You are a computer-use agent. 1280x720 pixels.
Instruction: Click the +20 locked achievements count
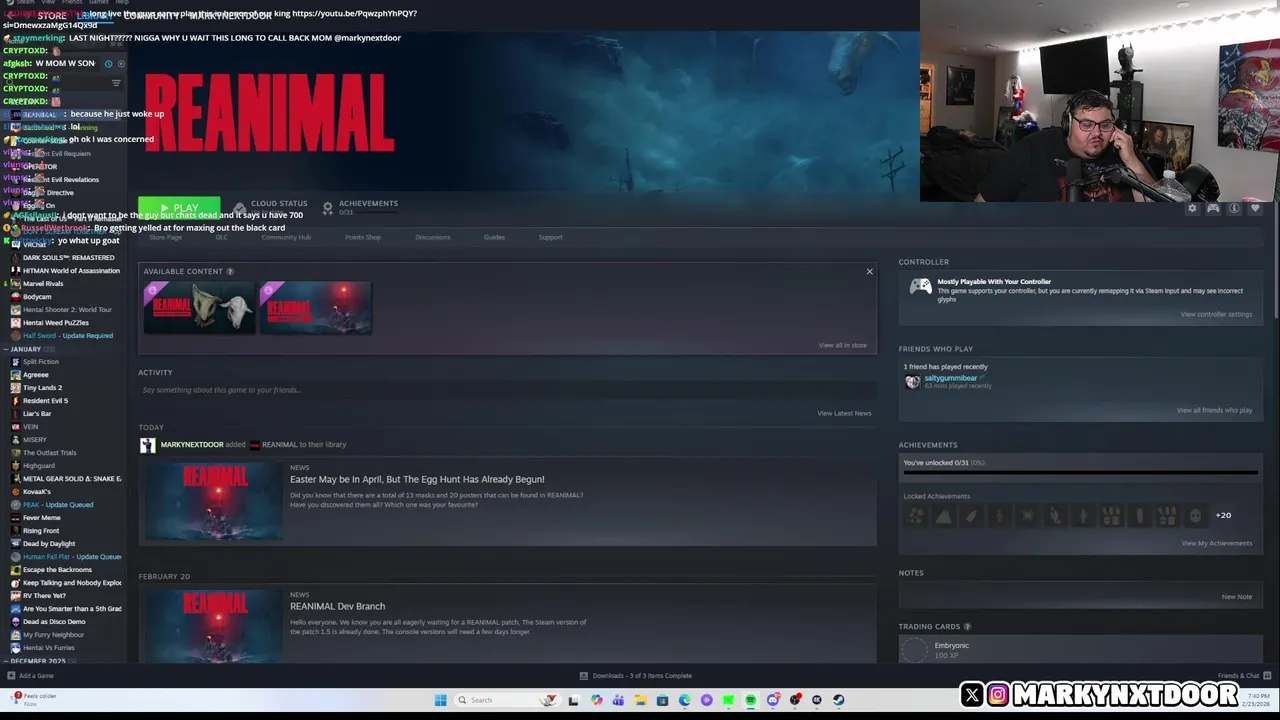coord(1223,515)
